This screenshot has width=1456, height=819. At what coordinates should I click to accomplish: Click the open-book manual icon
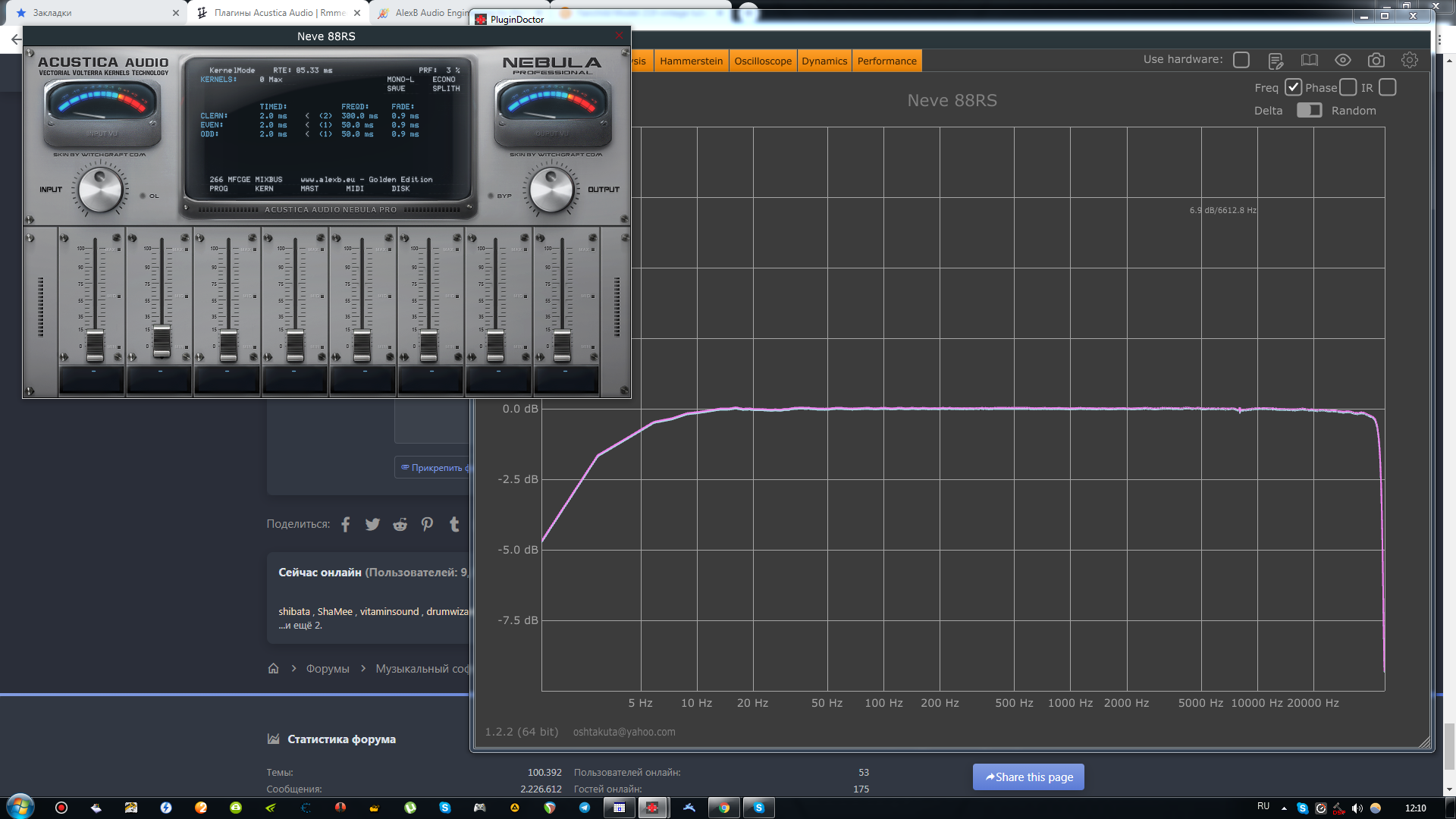pos(1310,61)
